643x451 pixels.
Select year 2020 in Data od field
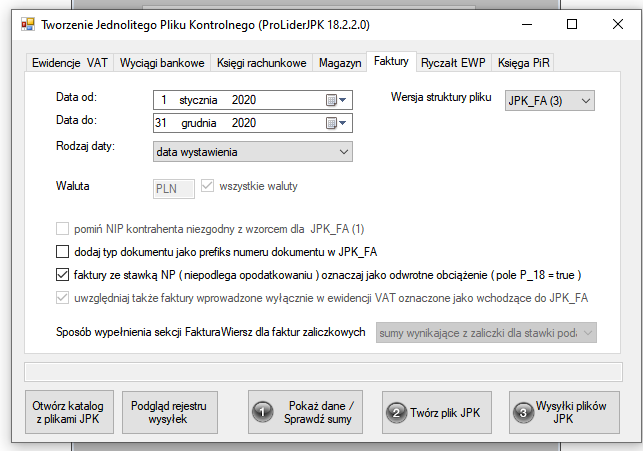click(244, 100)
